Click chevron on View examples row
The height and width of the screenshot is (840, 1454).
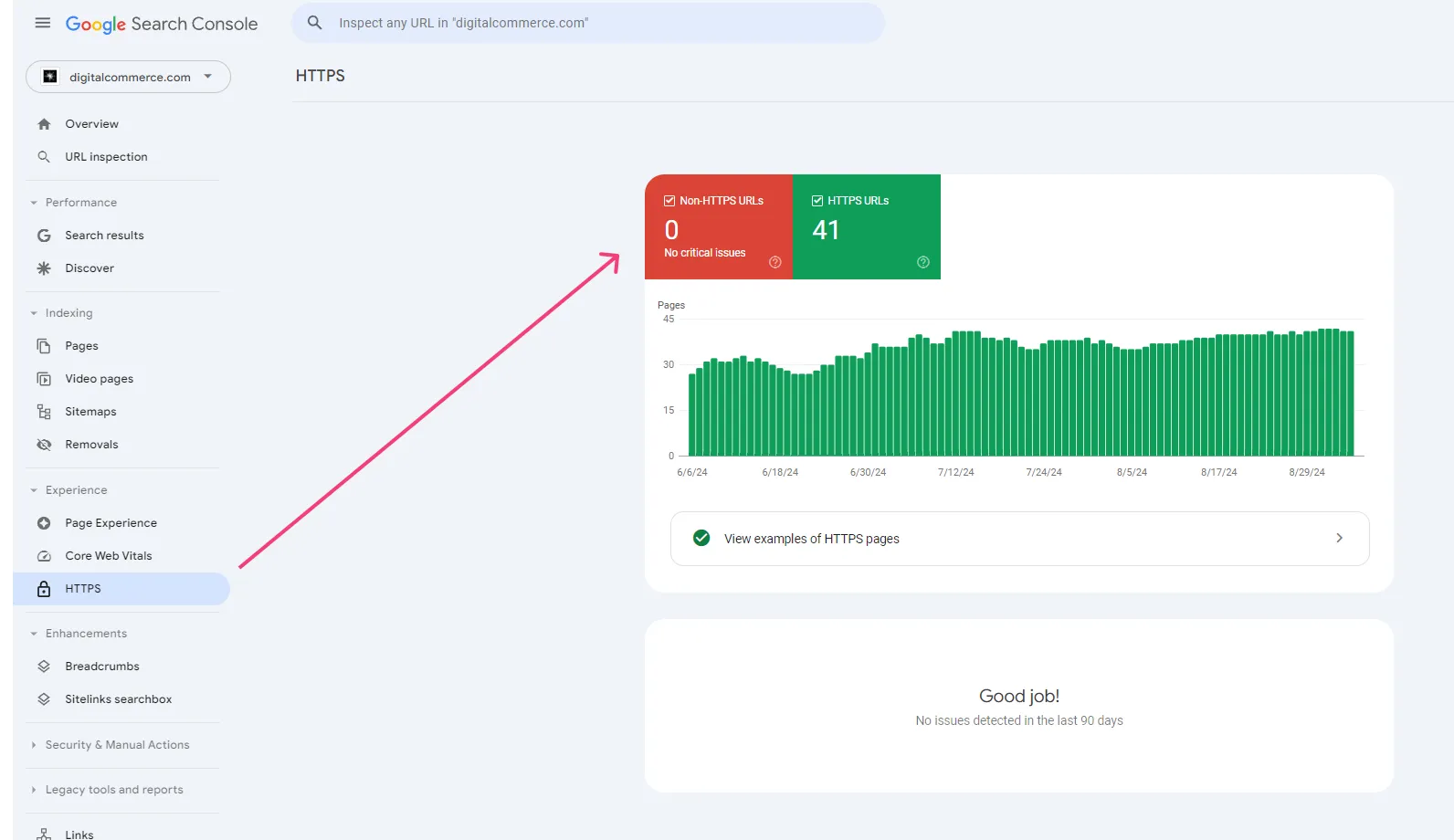[1339, 538]
